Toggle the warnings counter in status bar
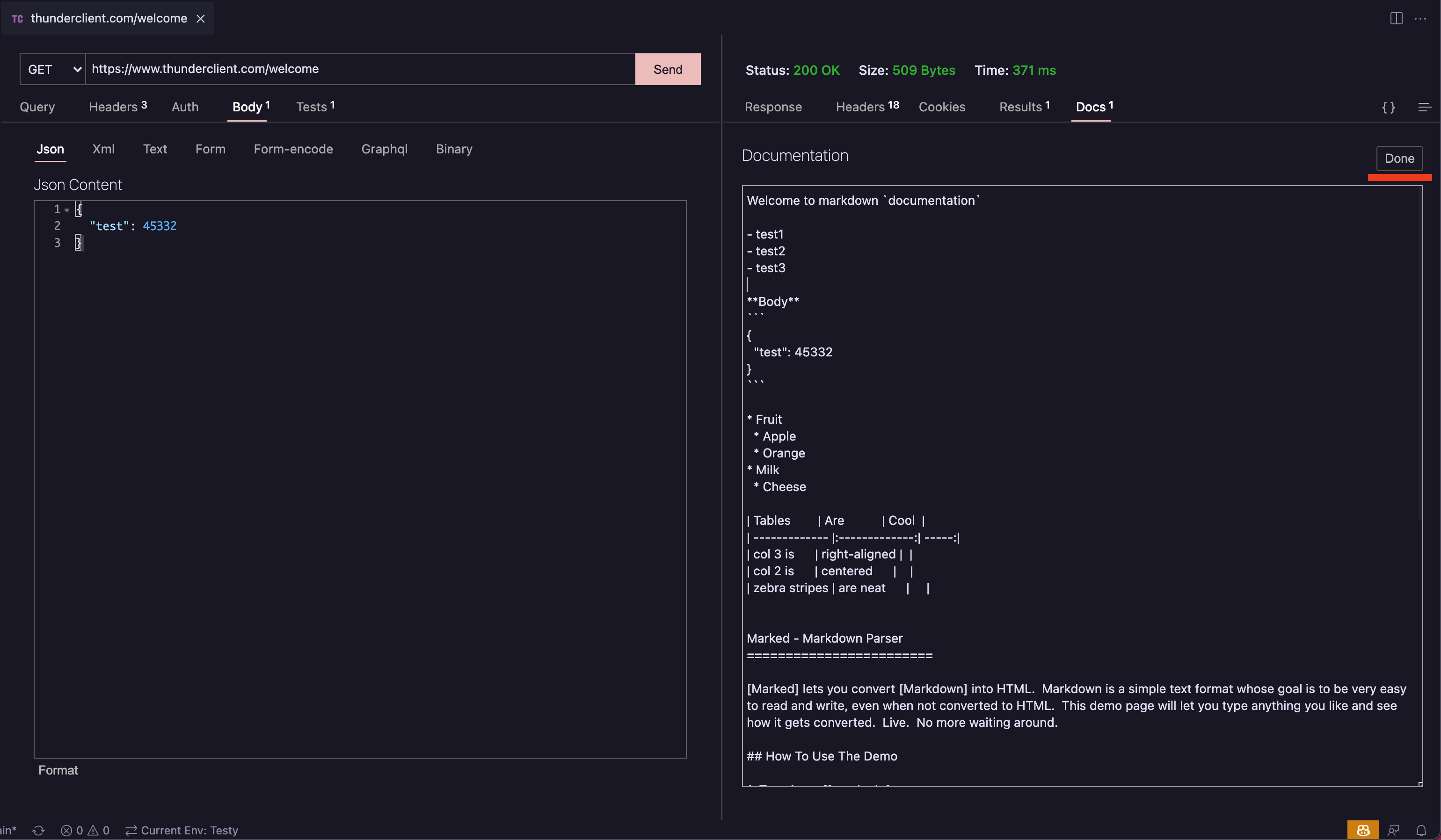The image size is (1441, 840). tap(100, 830)
